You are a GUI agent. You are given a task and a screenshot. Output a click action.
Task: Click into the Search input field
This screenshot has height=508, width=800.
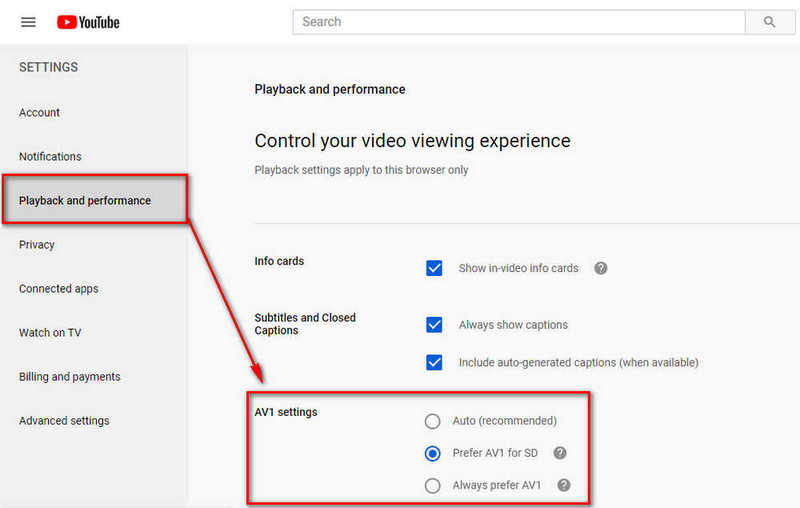(518, 22)
